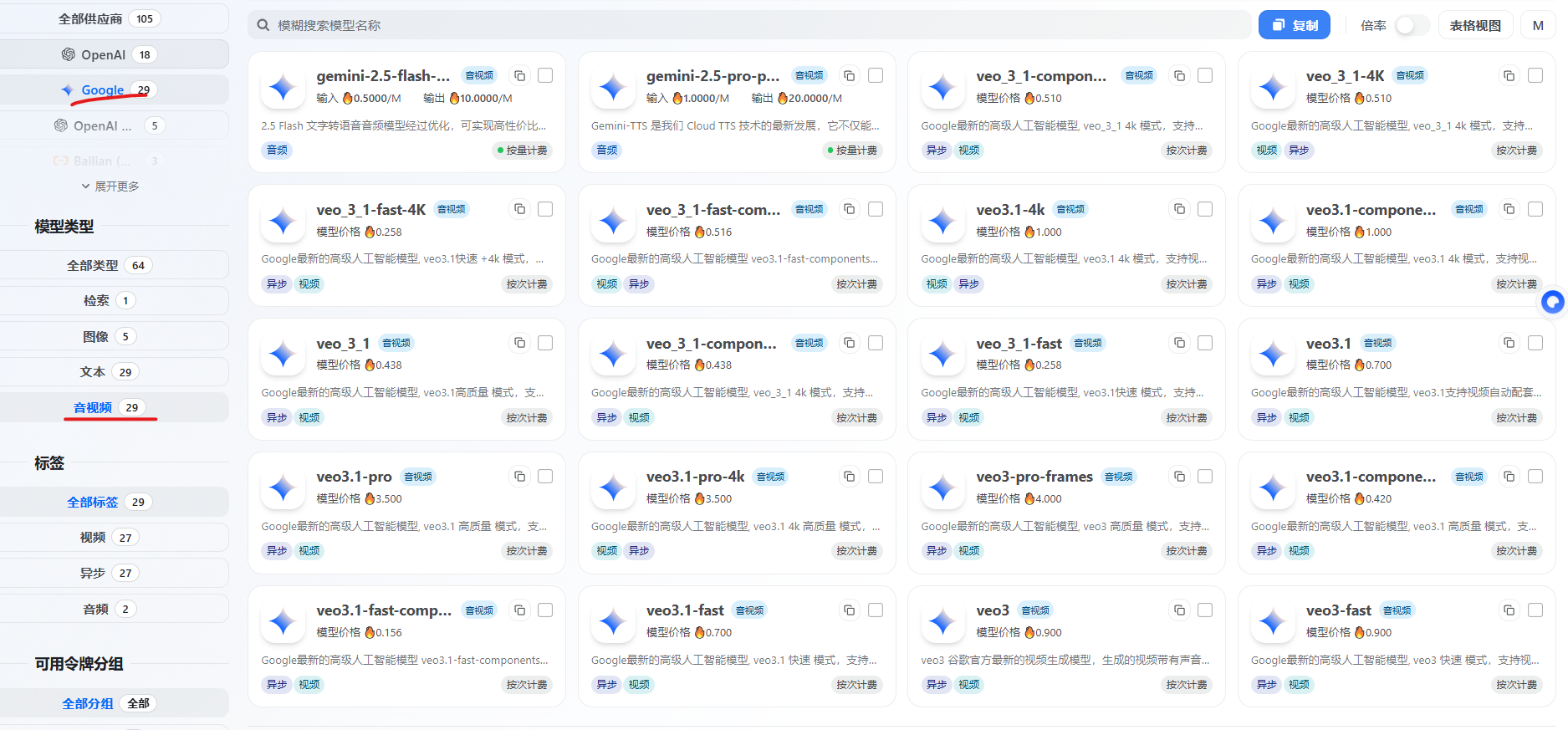Click the veo3 model logo icon
Image resolution: width=1568 pixels, height=730 pixels.
pos(942,622)
